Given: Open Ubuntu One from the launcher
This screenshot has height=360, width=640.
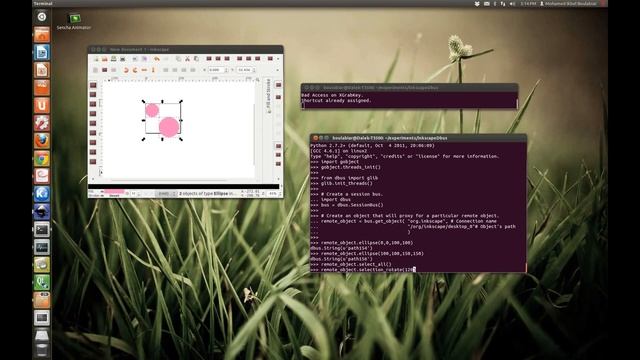Looking at the screenshot, I should coord(42,105).
